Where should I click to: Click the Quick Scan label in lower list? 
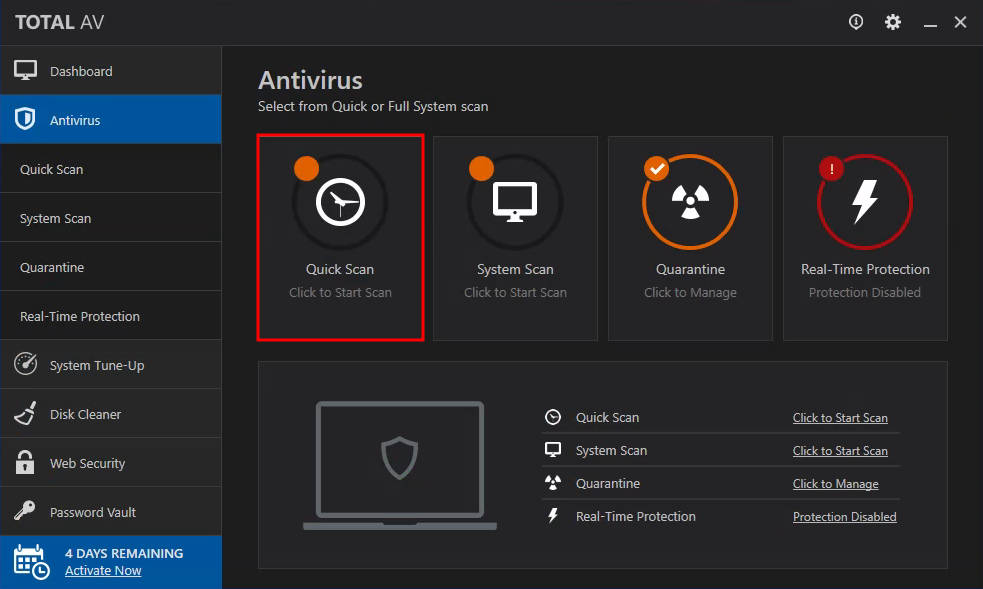click(607, 417)
